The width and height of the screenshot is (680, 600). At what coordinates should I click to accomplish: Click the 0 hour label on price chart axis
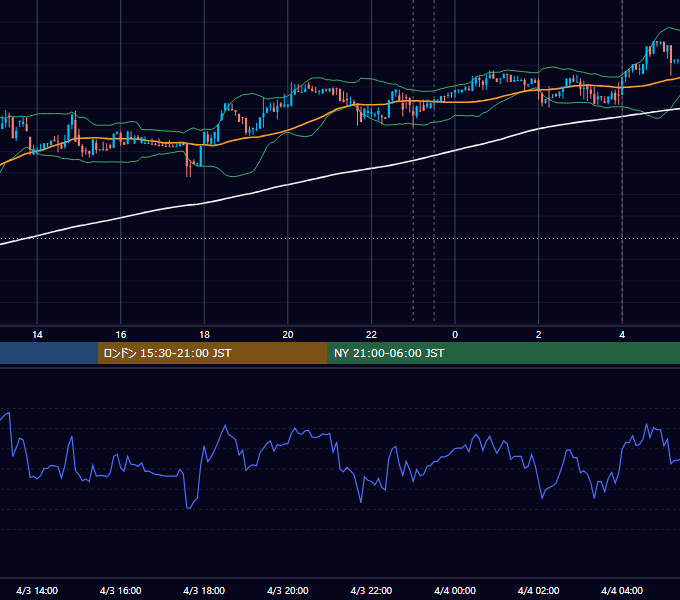[x=455, y=335]
